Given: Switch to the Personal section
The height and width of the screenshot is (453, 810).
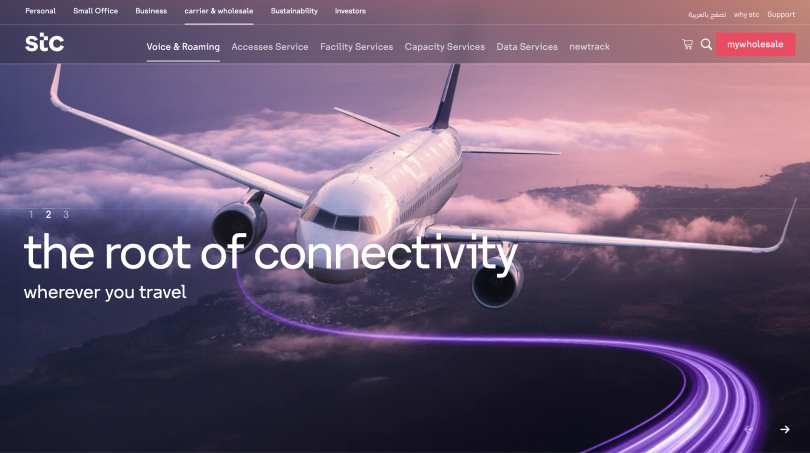Looking at the screenshot, I should tap(40, 11).
